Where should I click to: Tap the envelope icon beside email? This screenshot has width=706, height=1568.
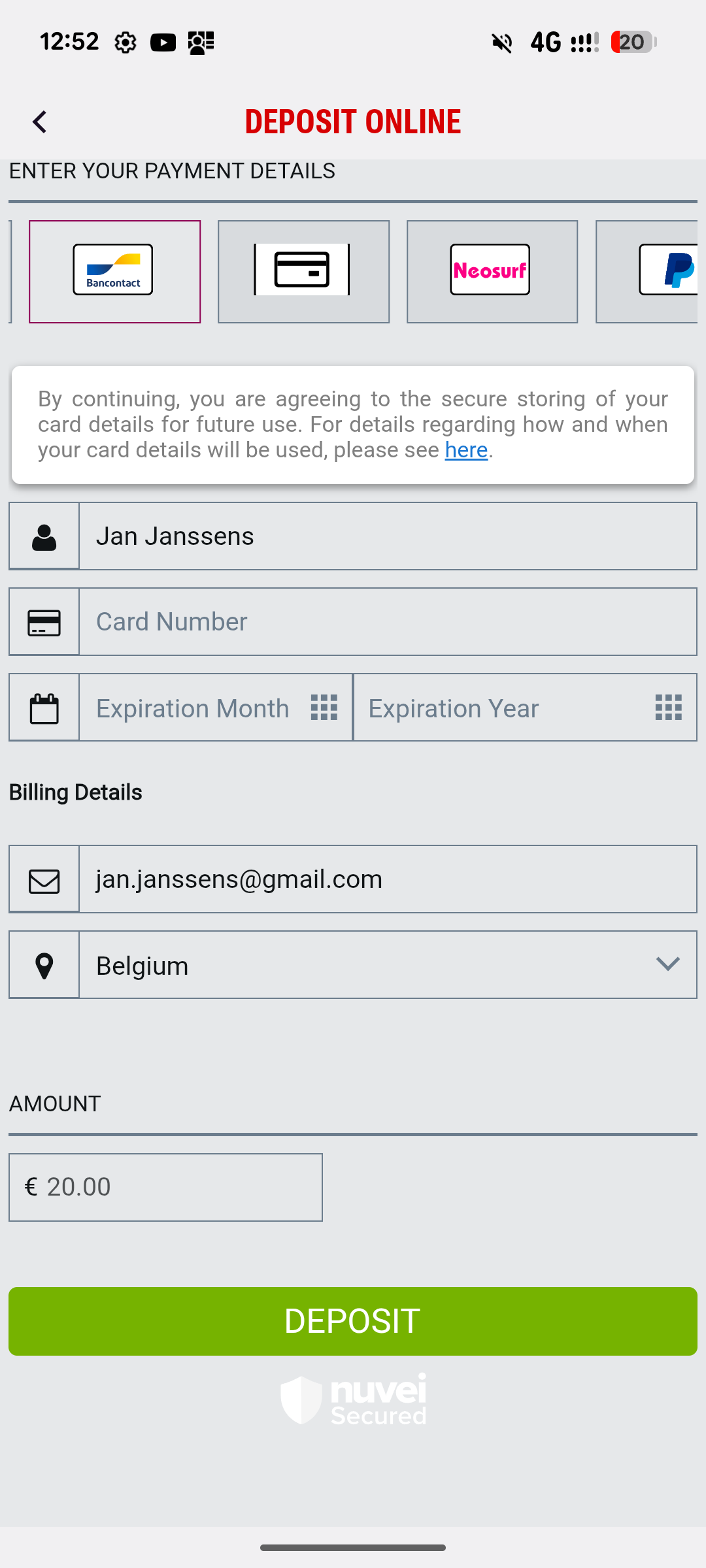[44, 880]
